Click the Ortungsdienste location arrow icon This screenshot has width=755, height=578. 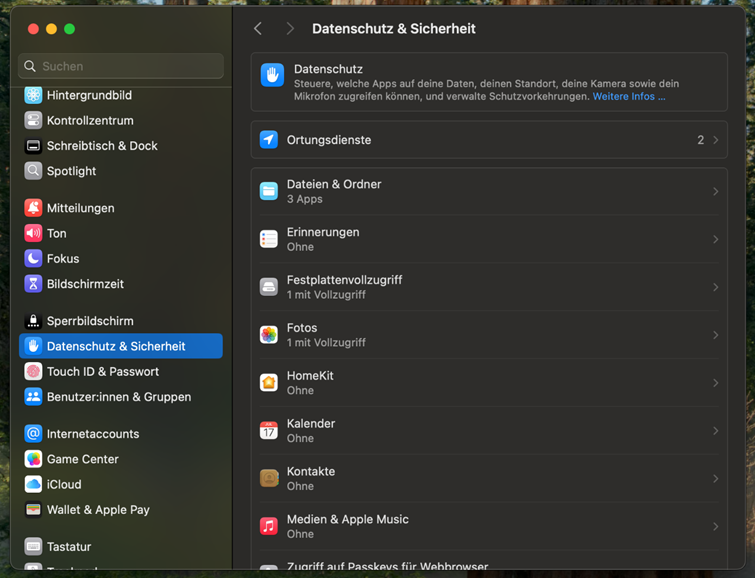269,140
